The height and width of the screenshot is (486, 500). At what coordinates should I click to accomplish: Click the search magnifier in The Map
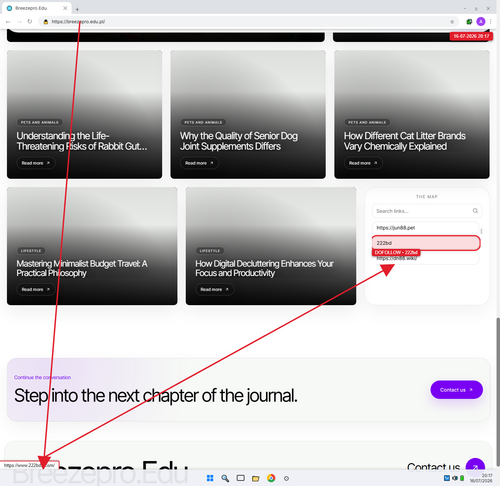[x=475, y=211]
